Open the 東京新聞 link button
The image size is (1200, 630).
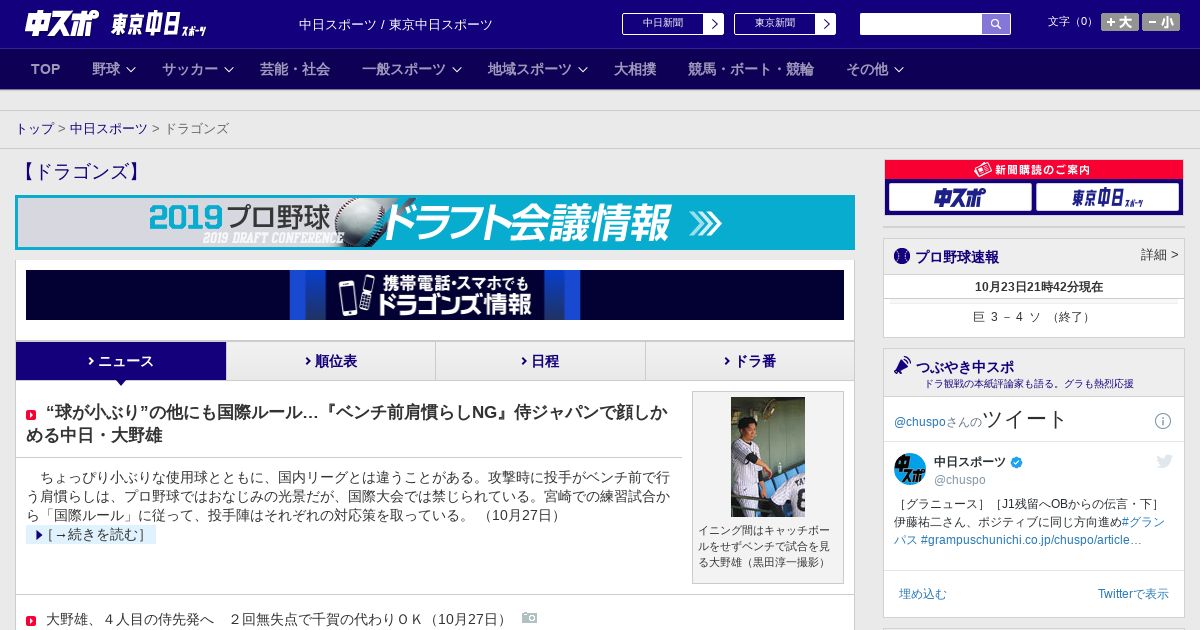click(775, 24)
